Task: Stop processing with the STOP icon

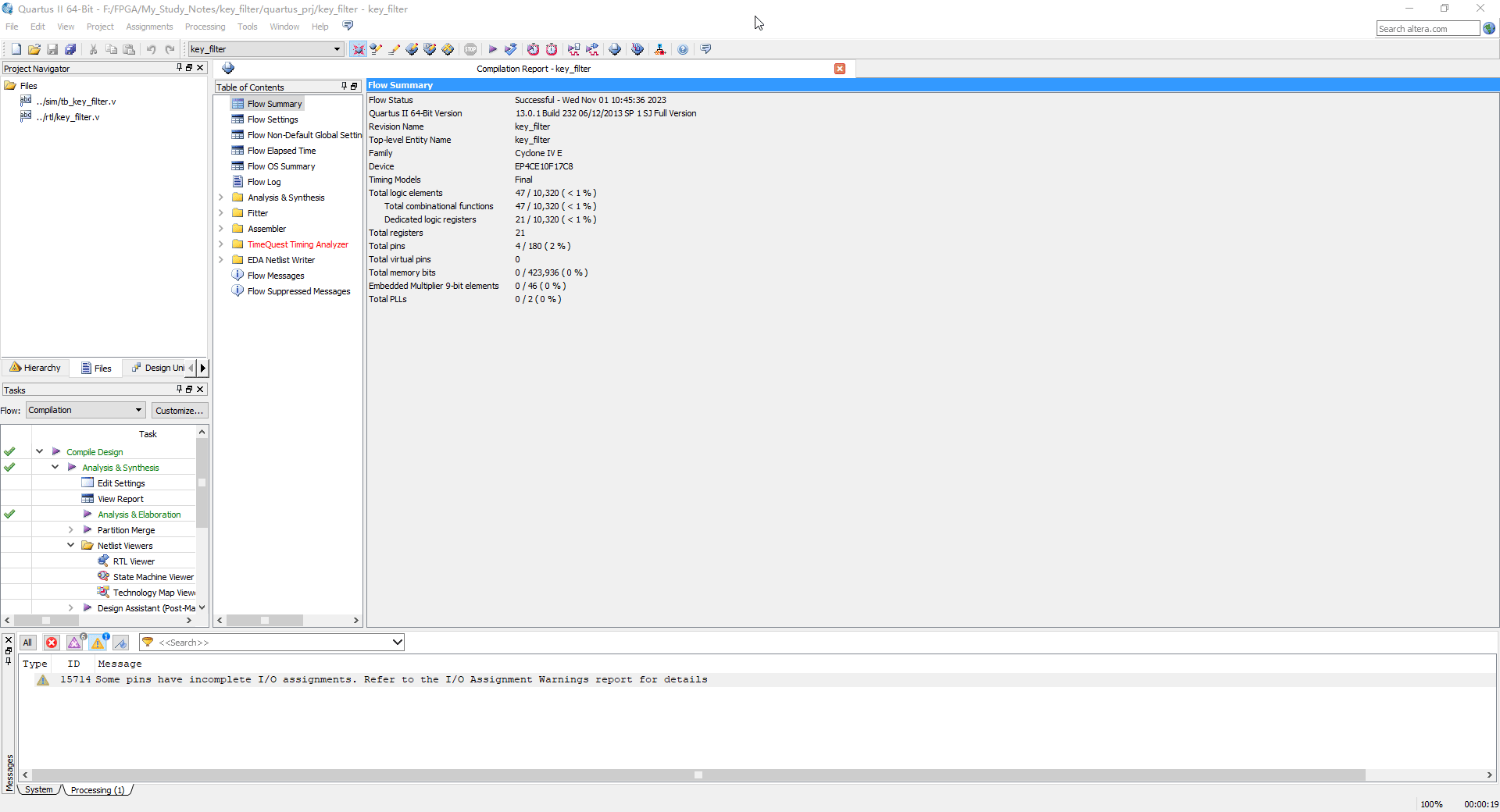Action: pos(470,49)
